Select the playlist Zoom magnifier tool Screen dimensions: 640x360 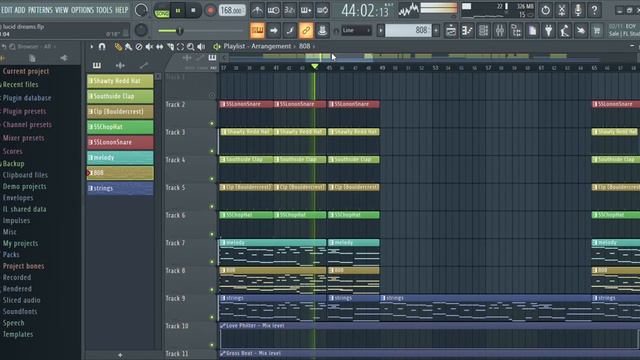click(191, 47)
